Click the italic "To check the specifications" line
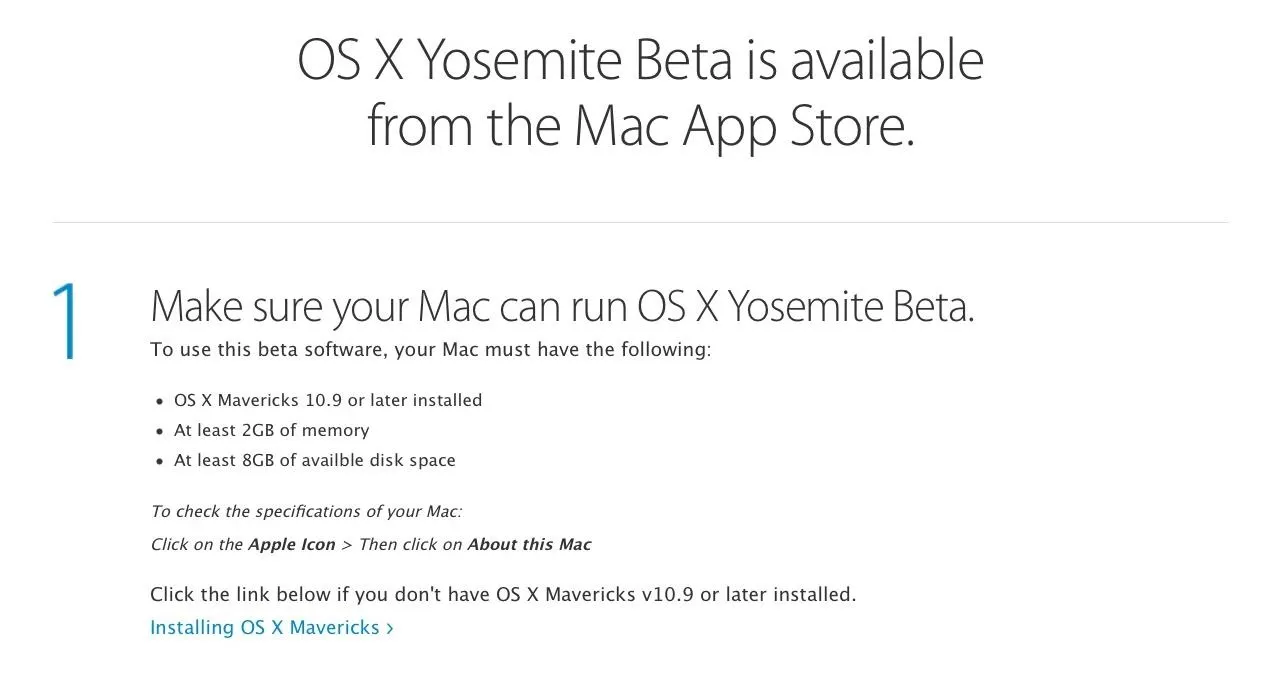1277x693 pixels. pos(306,511)
